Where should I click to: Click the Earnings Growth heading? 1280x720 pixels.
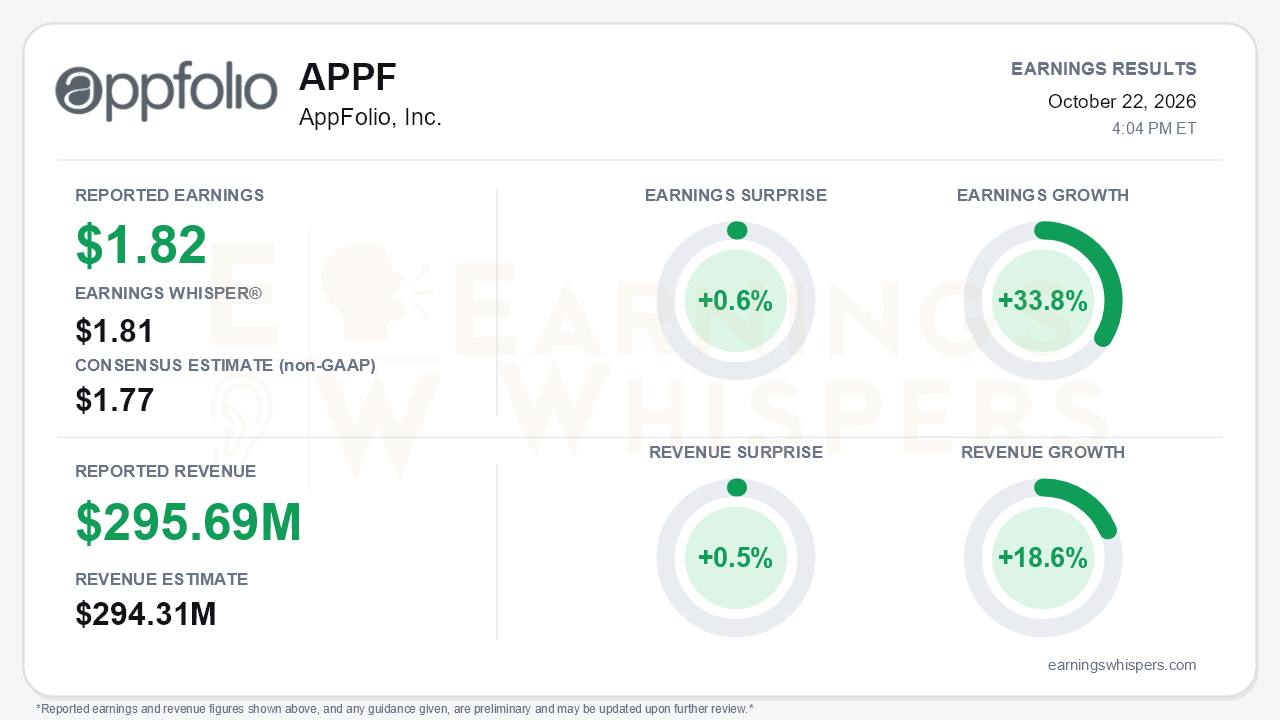point(1043,195)
